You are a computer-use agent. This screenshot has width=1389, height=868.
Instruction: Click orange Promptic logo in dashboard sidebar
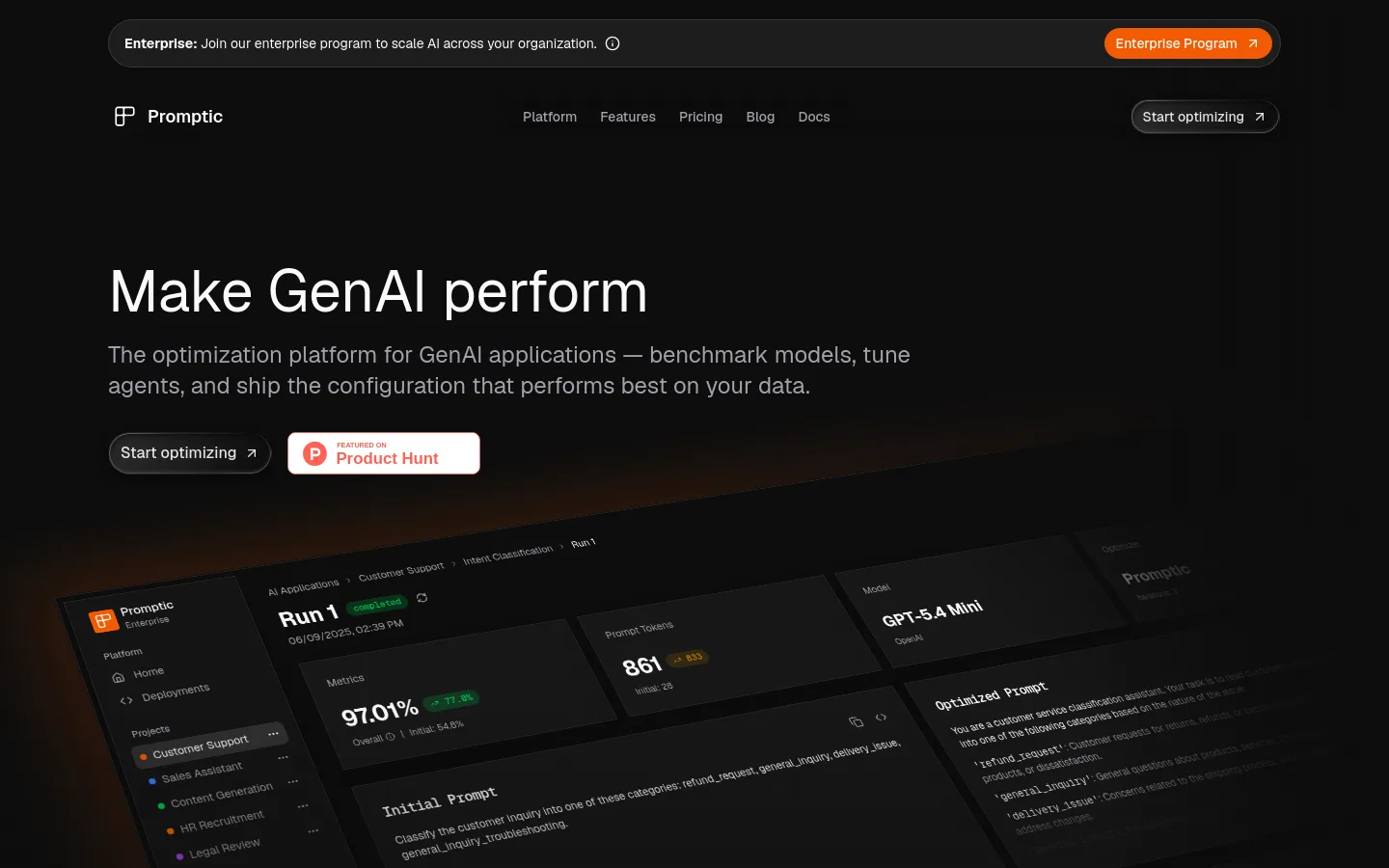tap(103, 620)
